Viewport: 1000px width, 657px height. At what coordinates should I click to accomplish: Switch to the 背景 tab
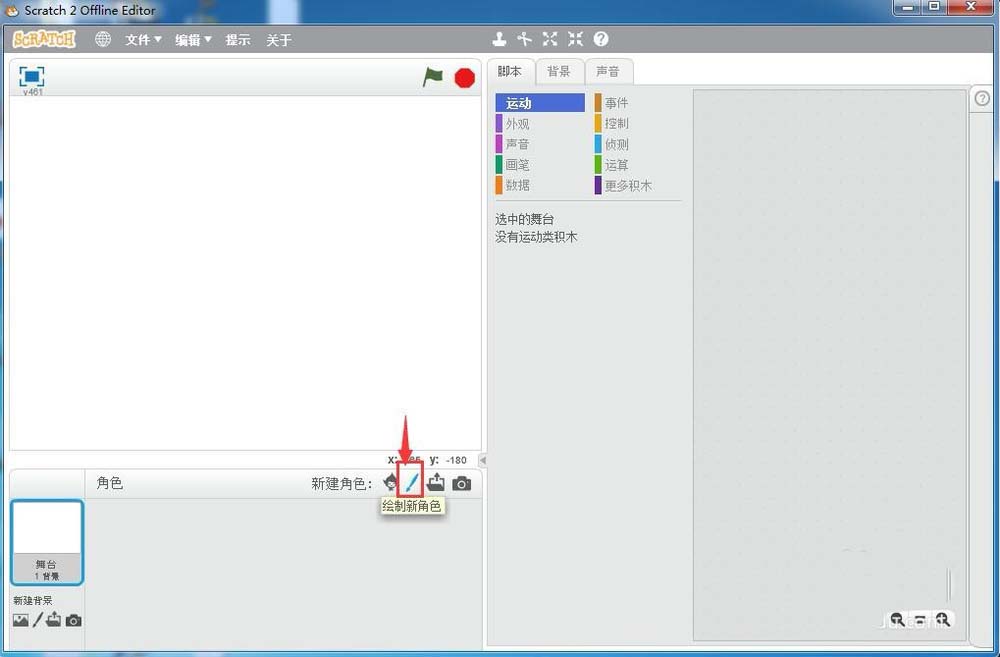click(559, 71)
